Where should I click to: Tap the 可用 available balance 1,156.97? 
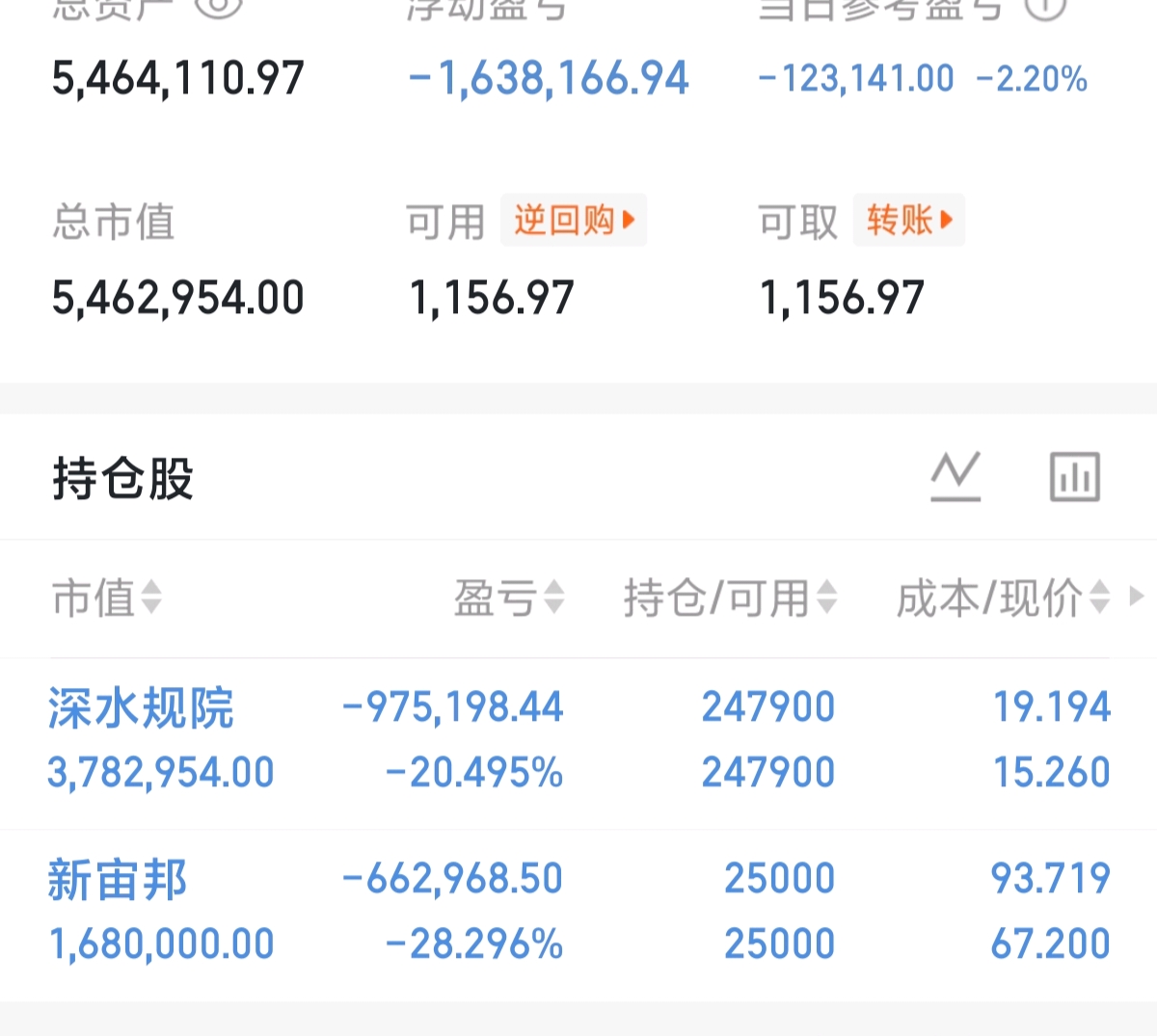pyautogui.click(x=492, y=298)
